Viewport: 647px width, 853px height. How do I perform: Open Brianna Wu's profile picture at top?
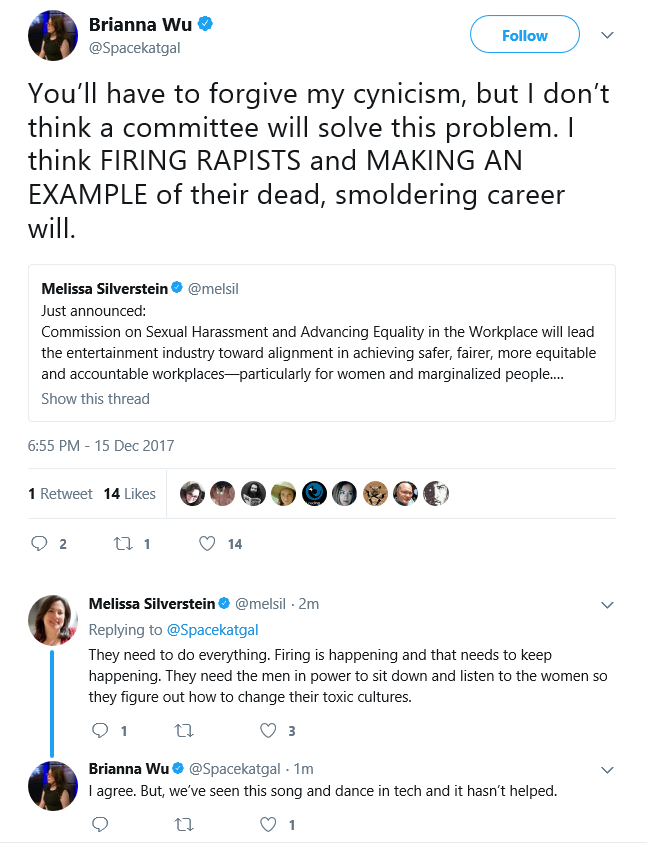click(x=53, y=35)
